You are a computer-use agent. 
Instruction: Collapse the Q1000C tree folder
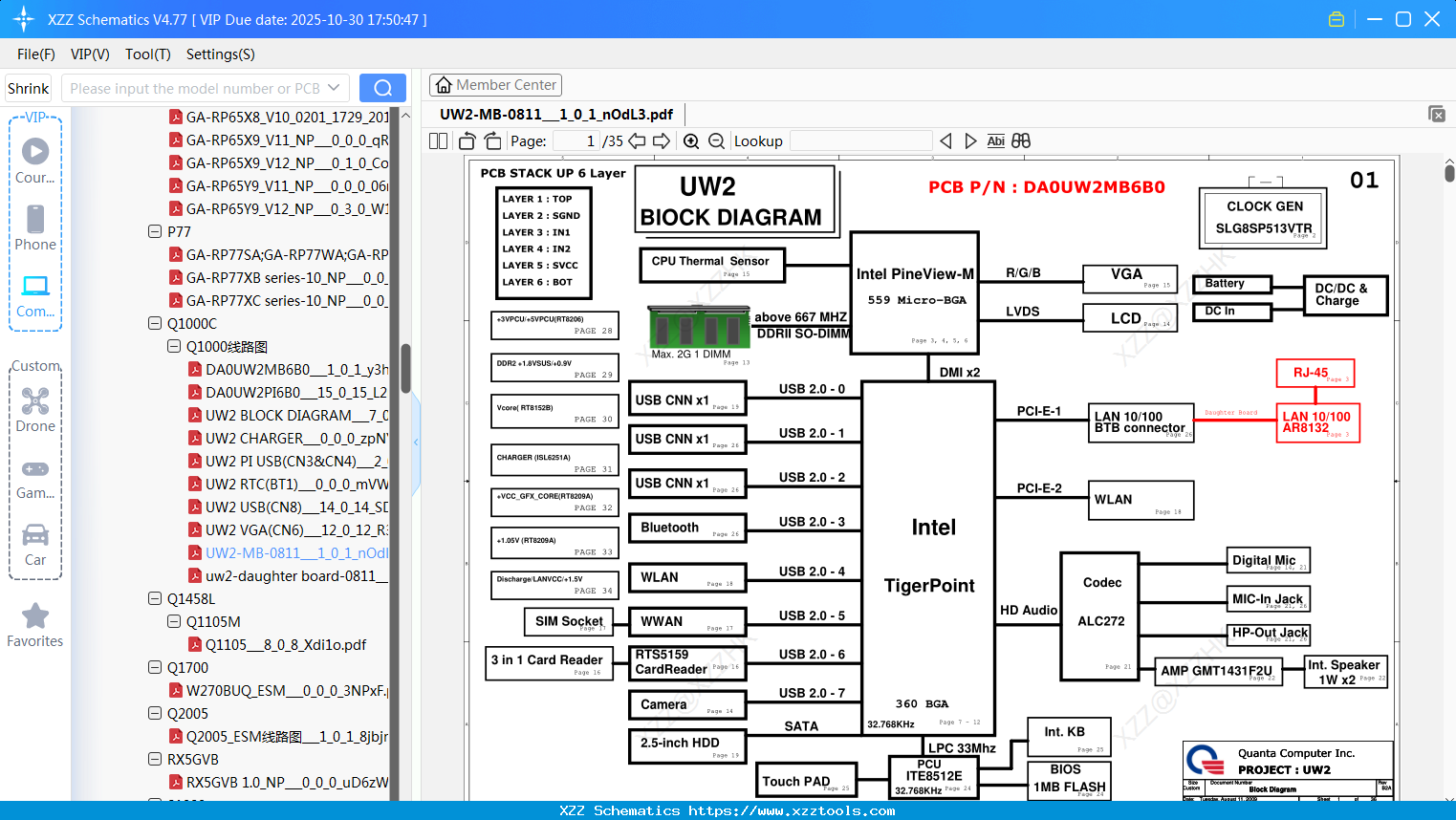[155, 323]
